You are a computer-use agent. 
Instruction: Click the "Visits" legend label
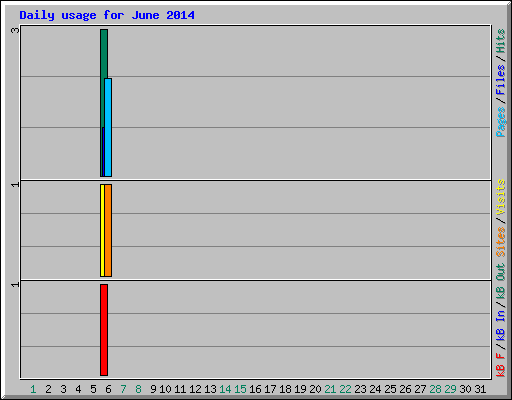pos(500,197)
